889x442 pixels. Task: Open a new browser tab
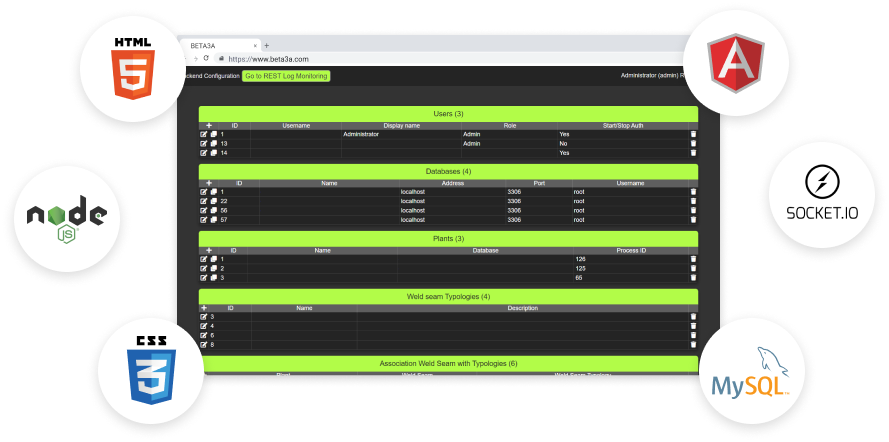[267, 45]
